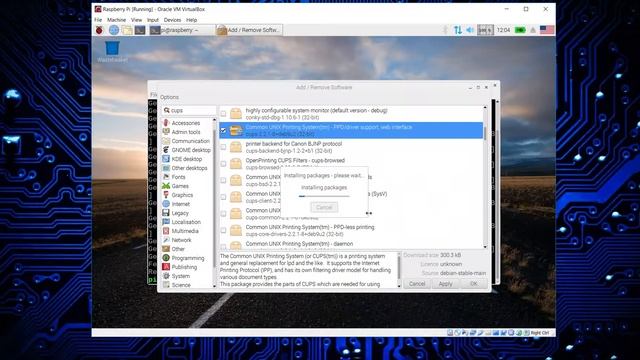Select the Legacy floppy disk category icon
The image size is (640, 360).
166,213
